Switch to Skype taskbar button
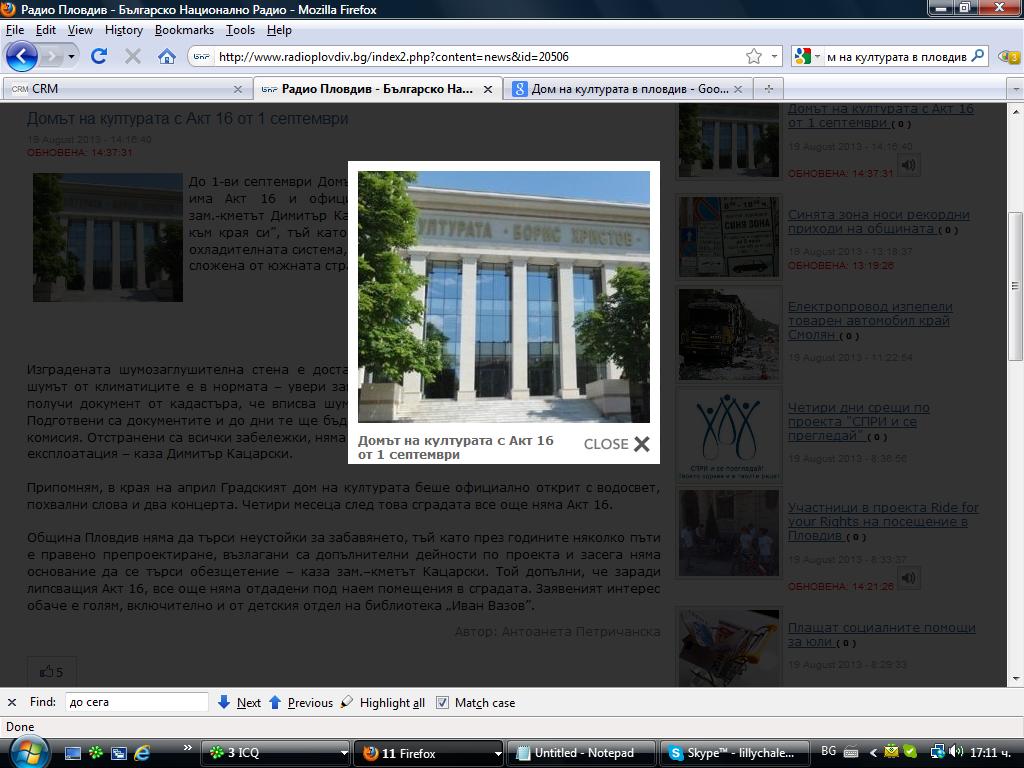The width and height of the screenshot is (1024, 768). tap(735, 753)
